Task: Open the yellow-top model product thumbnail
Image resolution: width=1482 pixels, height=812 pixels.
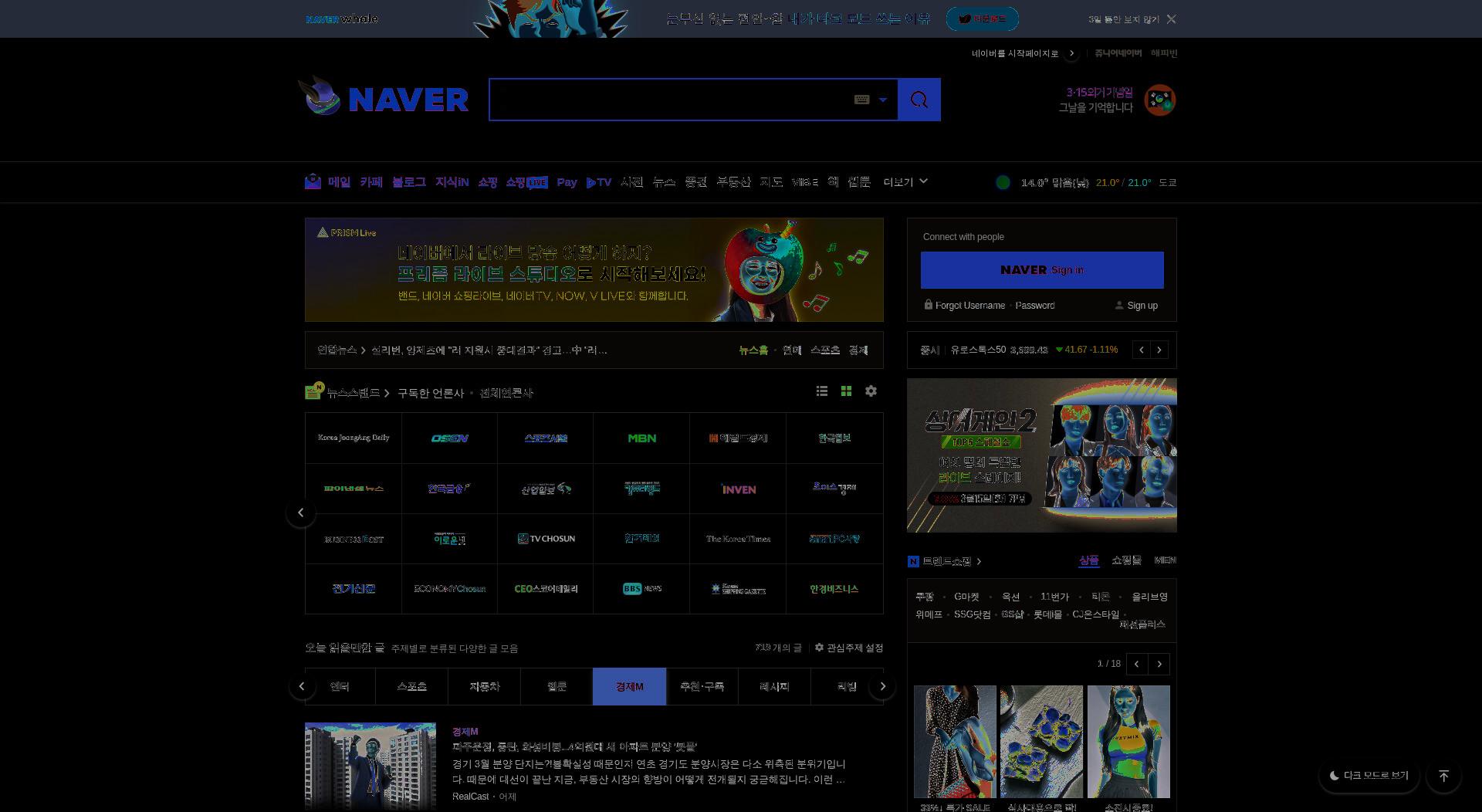Action: point(1128,742)
